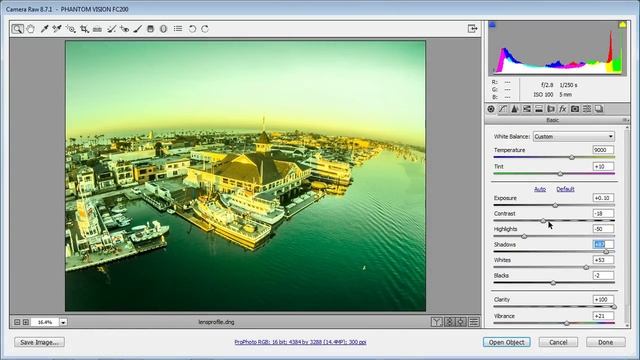This screenshot has width=640, height=360.
Task: Switch to the Effects fx tab
Action: (563, 109)
